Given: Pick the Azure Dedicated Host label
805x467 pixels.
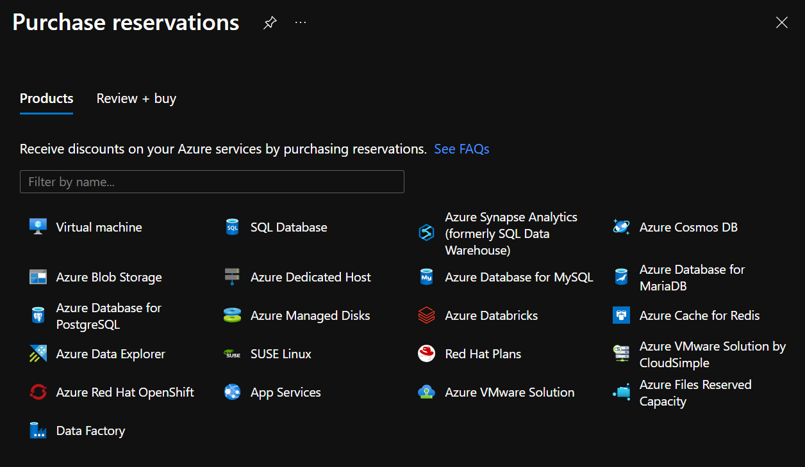Looking at the screenshot, I should point(311,277).
